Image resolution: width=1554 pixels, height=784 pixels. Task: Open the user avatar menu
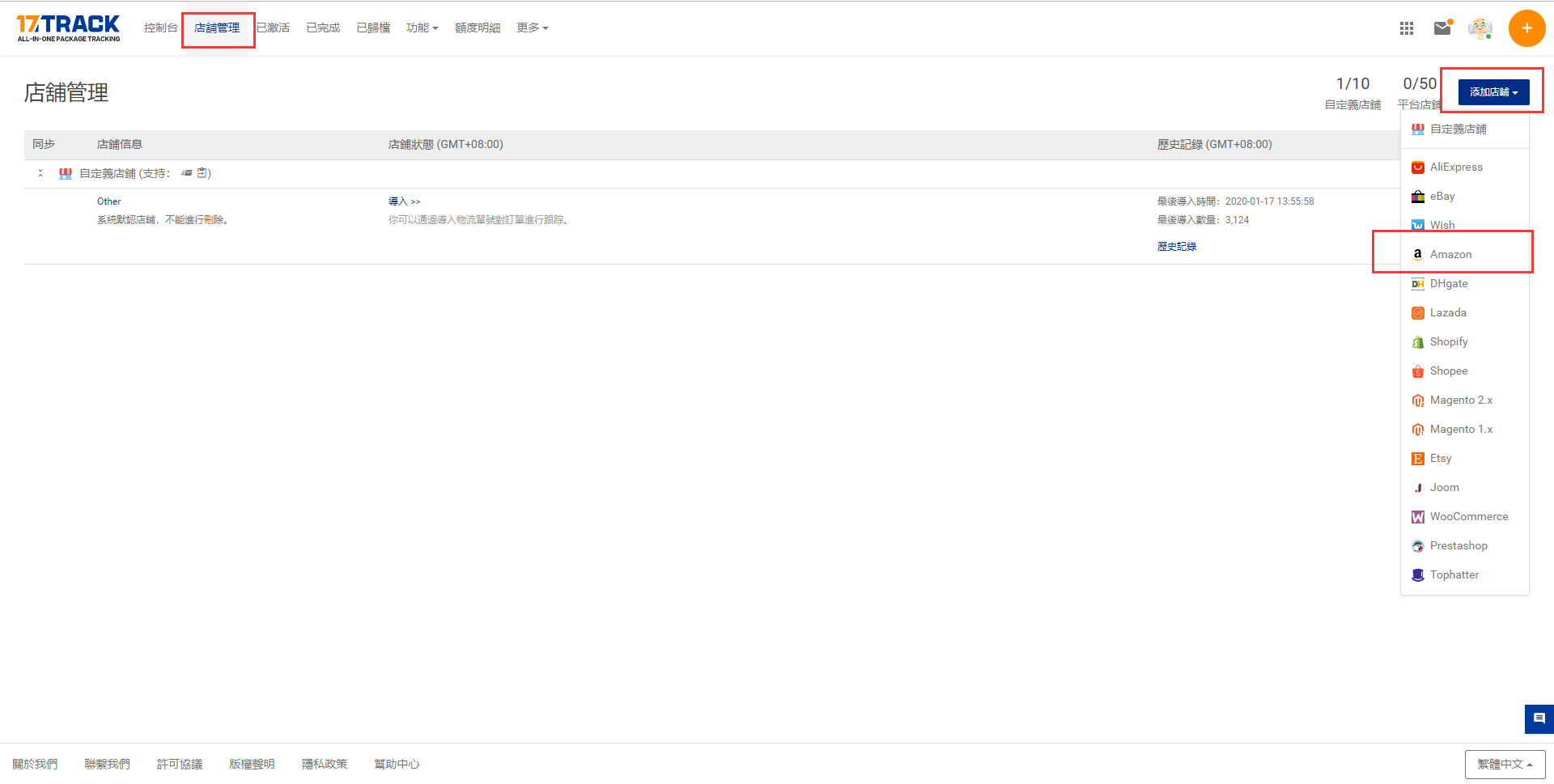pyautogui.click(x=1480, y=28)
